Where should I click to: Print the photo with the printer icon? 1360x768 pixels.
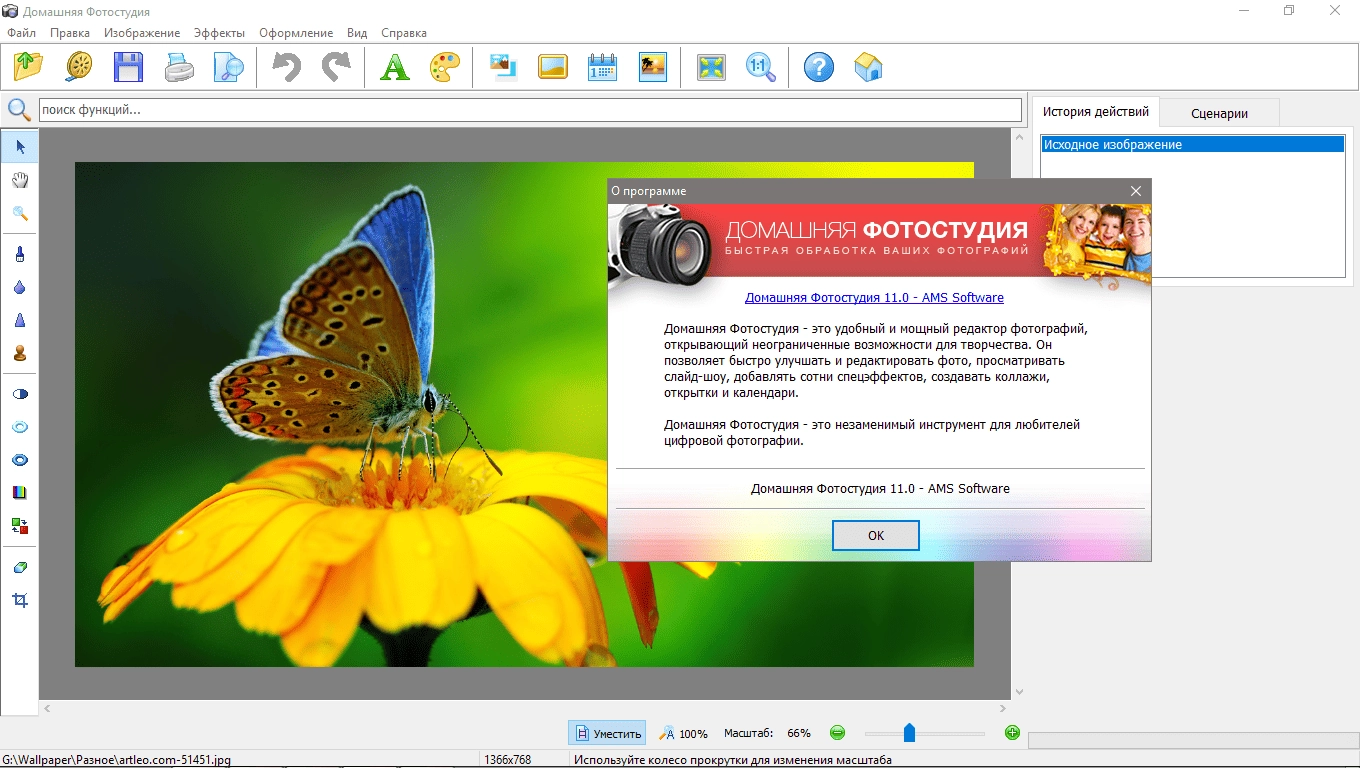coord(179,67)
